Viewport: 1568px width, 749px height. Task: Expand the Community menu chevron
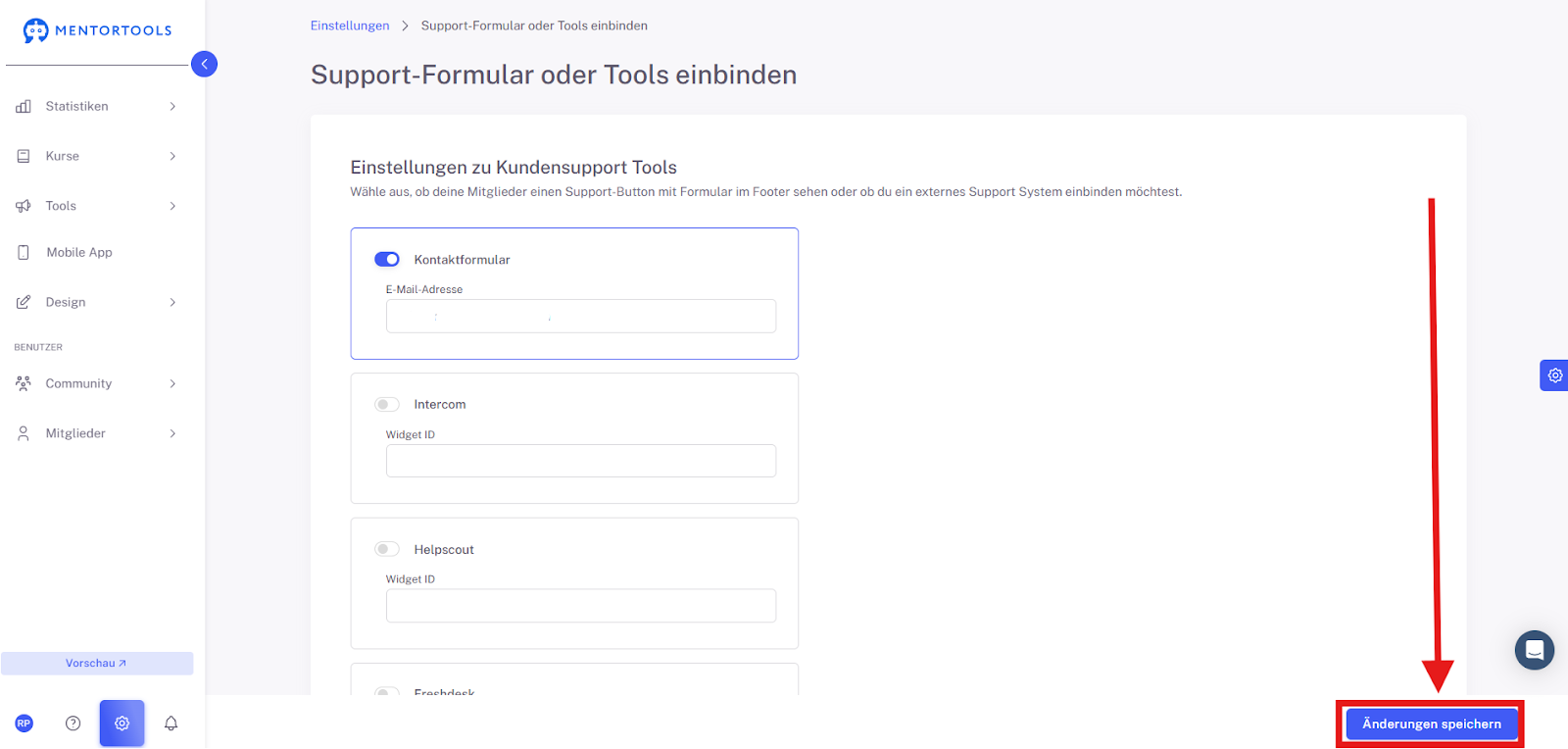pos(172,383)
